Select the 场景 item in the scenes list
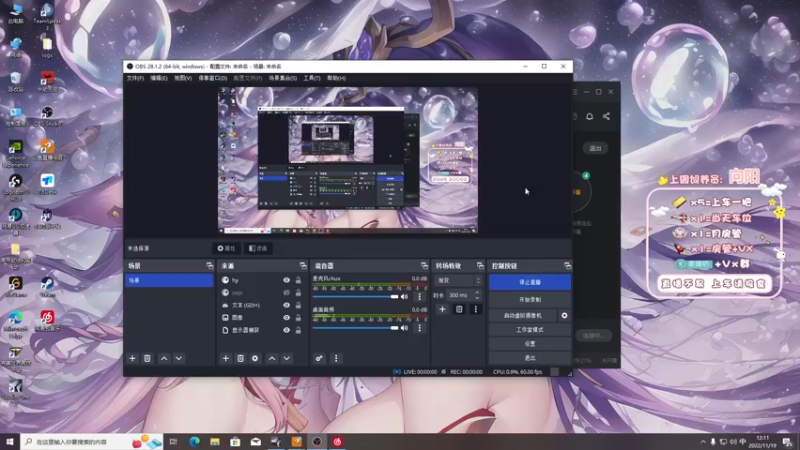 click(x=169, y=281)
